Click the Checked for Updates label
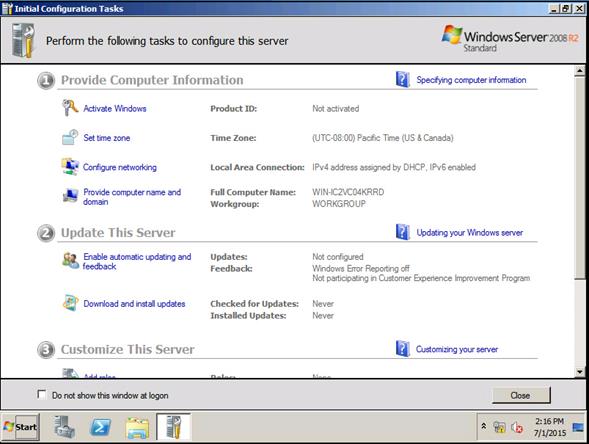Image resolution: width=589 pixels, height=444 pixels. click(254, 304)
